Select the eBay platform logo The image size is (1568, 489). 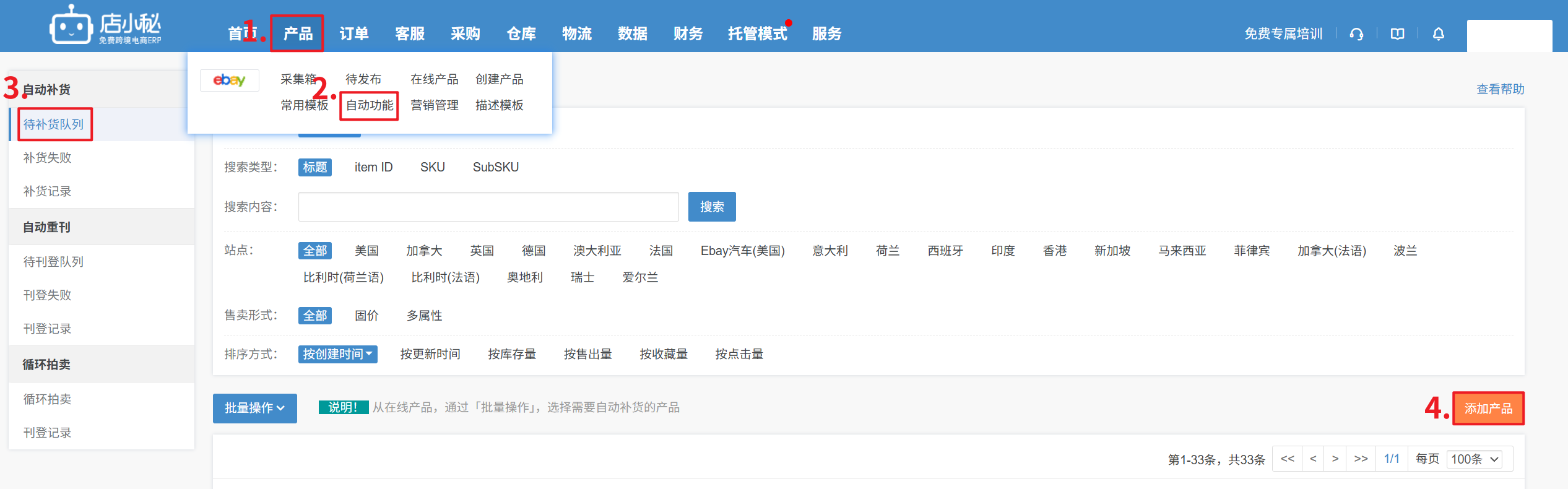pos(229,80)
